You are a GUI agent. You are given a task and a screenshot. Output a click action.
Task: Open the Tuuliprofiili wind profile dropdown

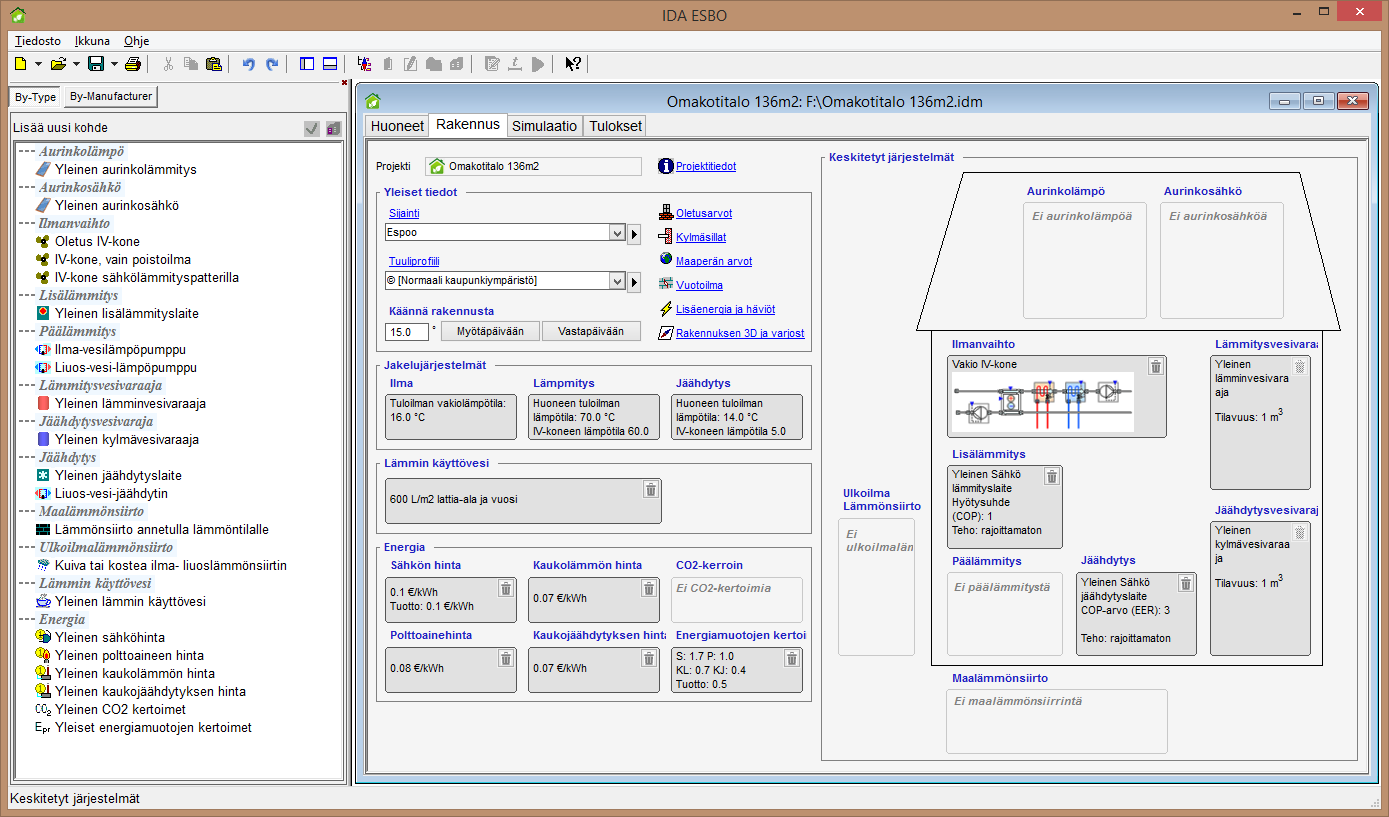[616, 281]
